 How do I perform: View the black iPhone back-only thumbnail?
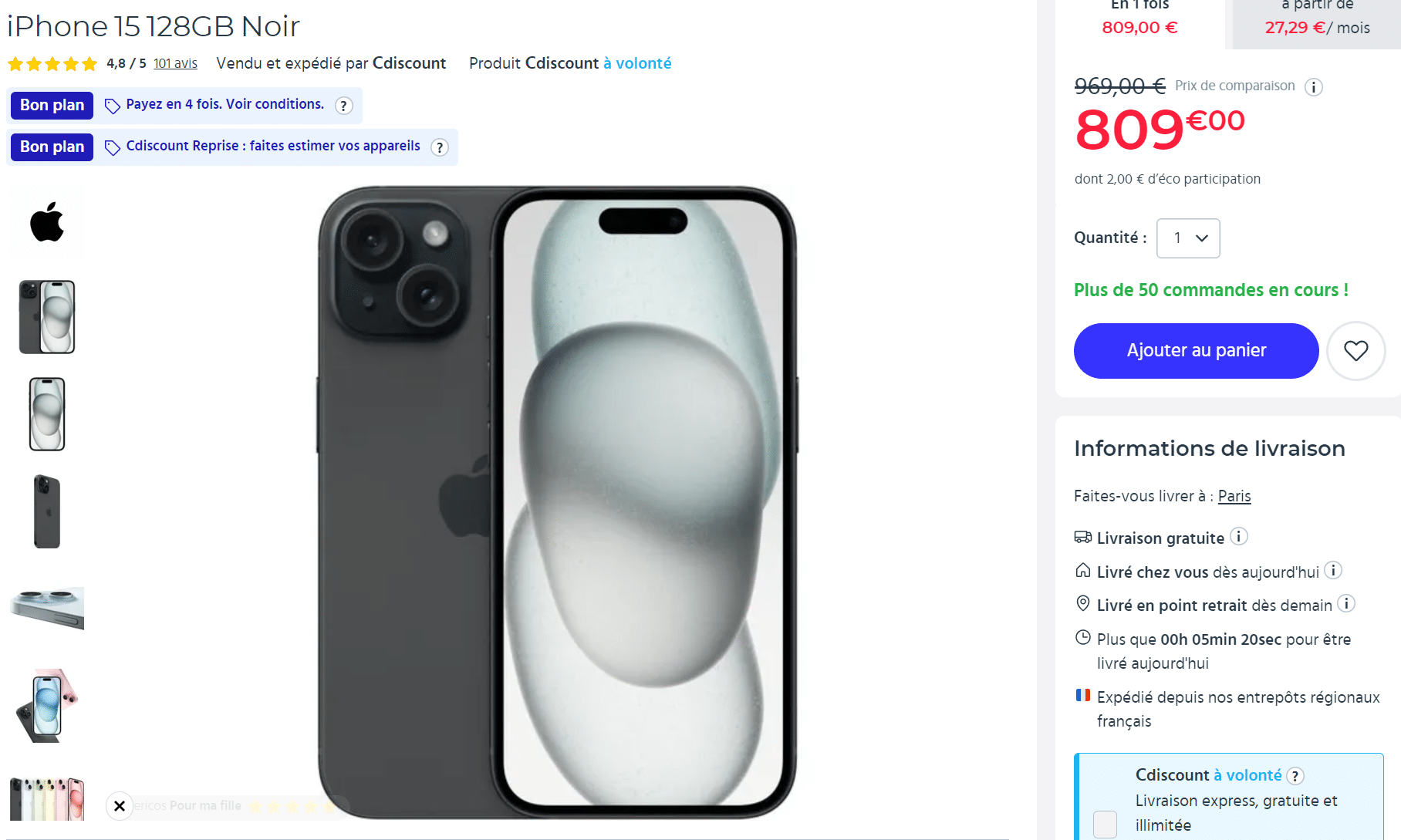(x=47, y=511)
